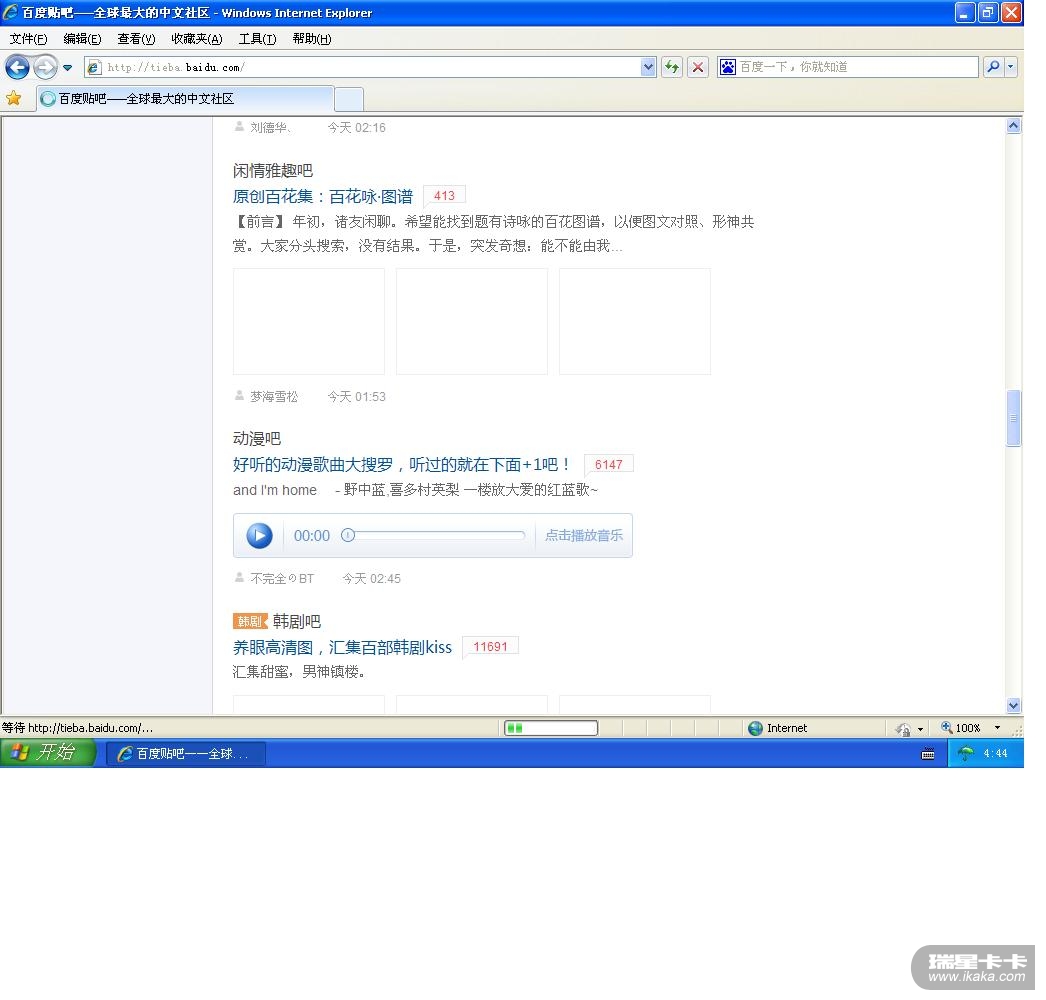Open the search provider options dropdown
Image resolution: width=1046 pixels, height=1000 pixels.
[x=1011, y=67]
